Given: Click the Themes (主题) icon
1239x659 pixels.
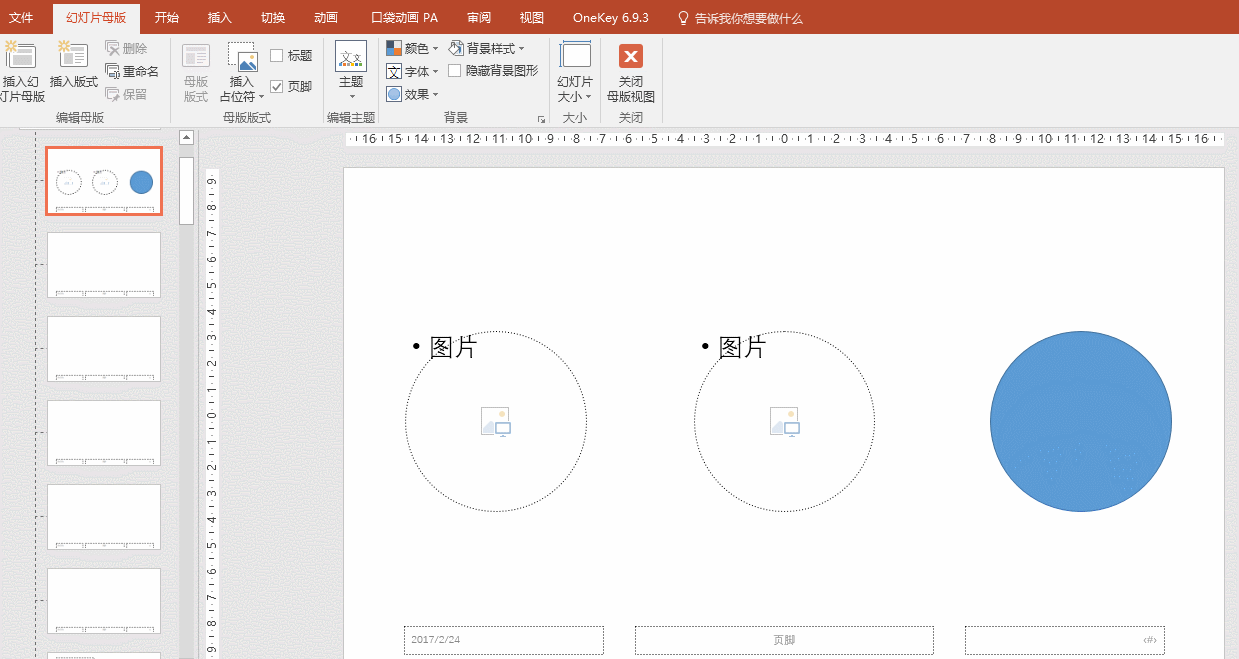Looking at the screenshot, I should (x=351, y=56).
